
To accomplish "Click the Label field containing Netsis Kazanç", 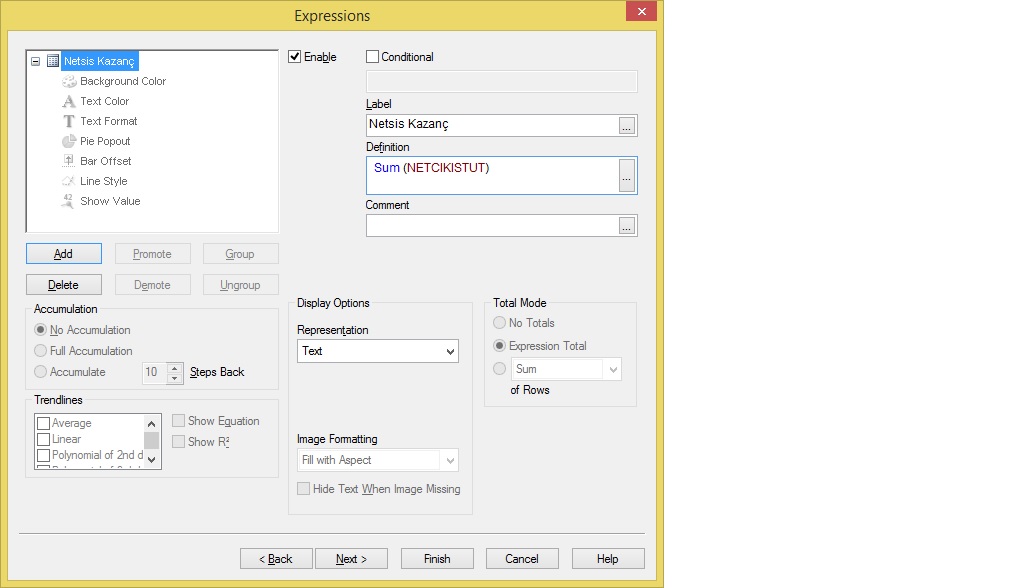I will (x=492, y=125).
